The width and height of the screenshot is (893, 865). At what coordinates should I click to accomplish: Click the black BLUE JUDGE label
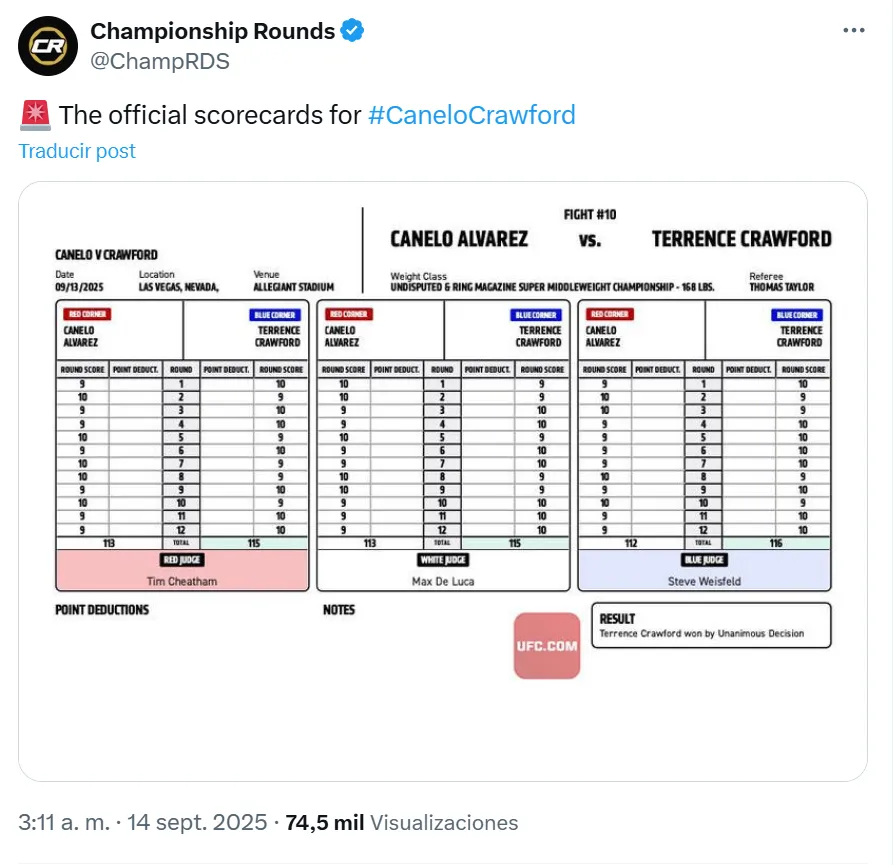pos(704,560)
